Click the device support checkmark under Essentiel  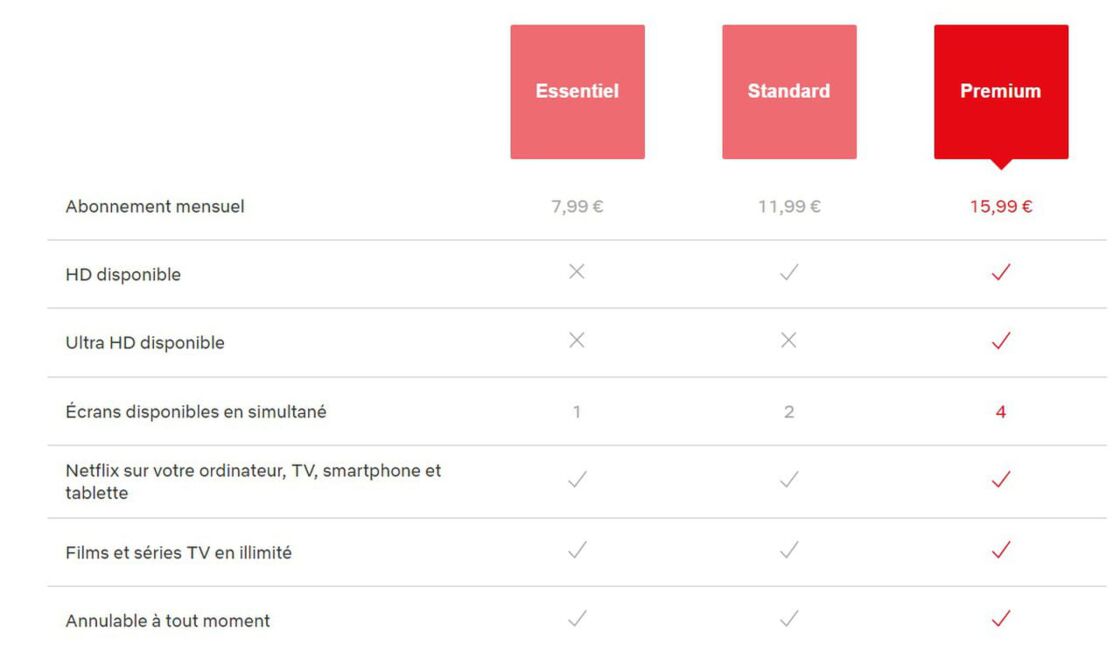click(577, 478)
